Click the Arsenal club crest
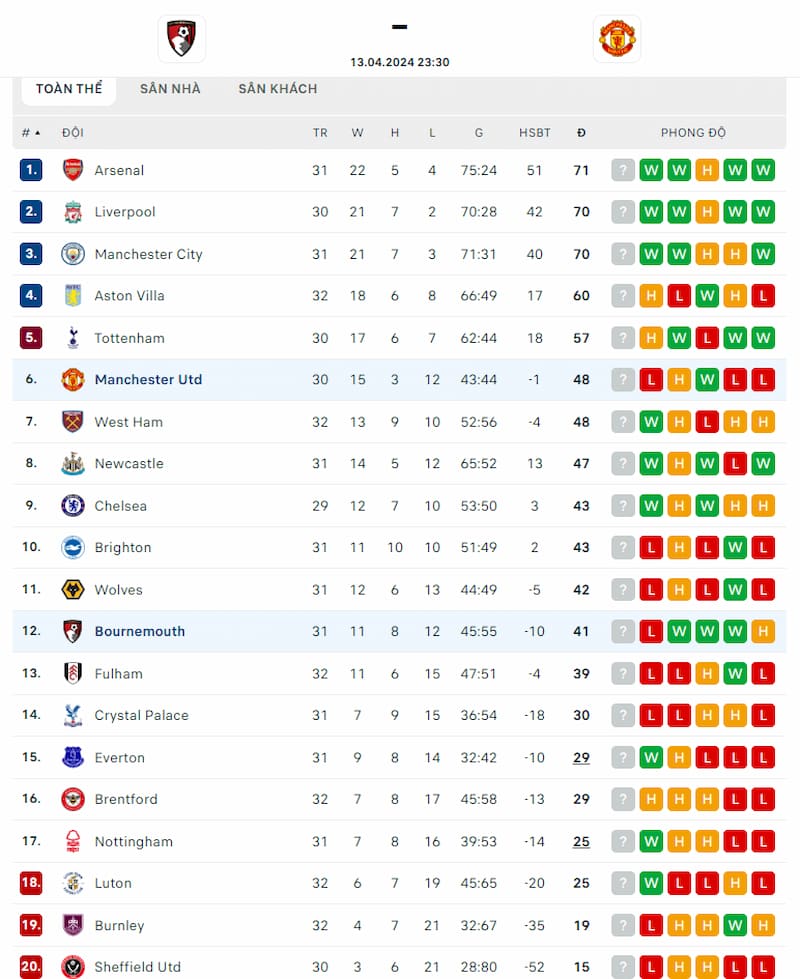800x979 pixels. 72,170
